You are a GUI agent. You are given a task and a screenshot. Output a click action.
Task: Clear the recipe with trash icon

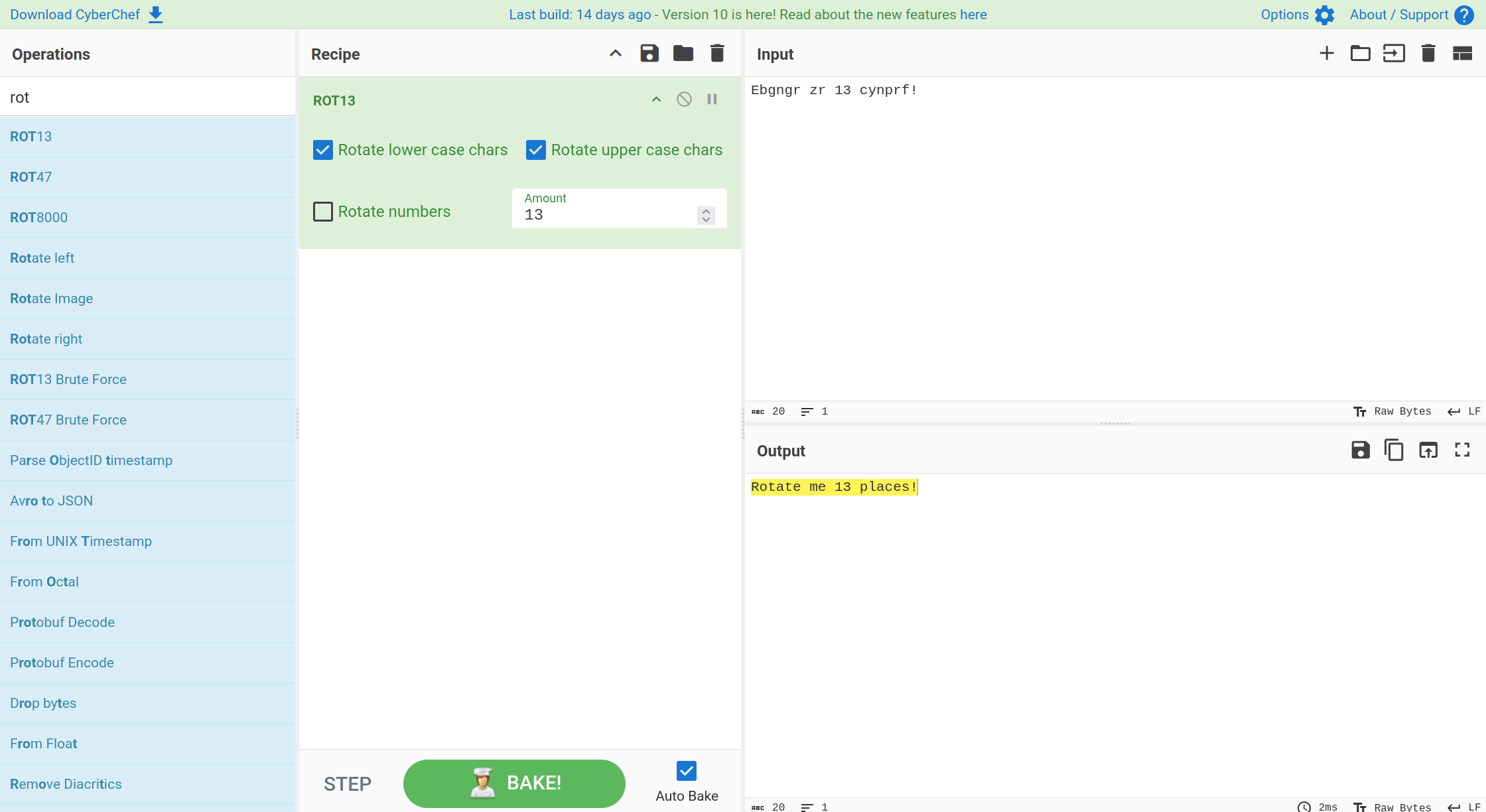(x=717, y=53)
